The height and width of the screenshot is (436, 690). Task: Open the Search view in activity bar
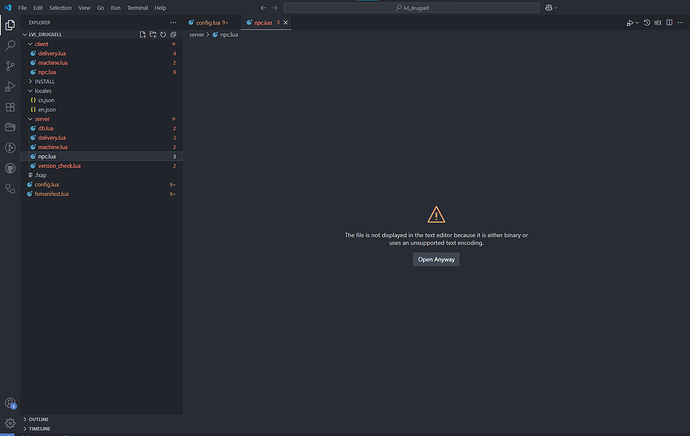pyautogui.click(x=10, y=45)
